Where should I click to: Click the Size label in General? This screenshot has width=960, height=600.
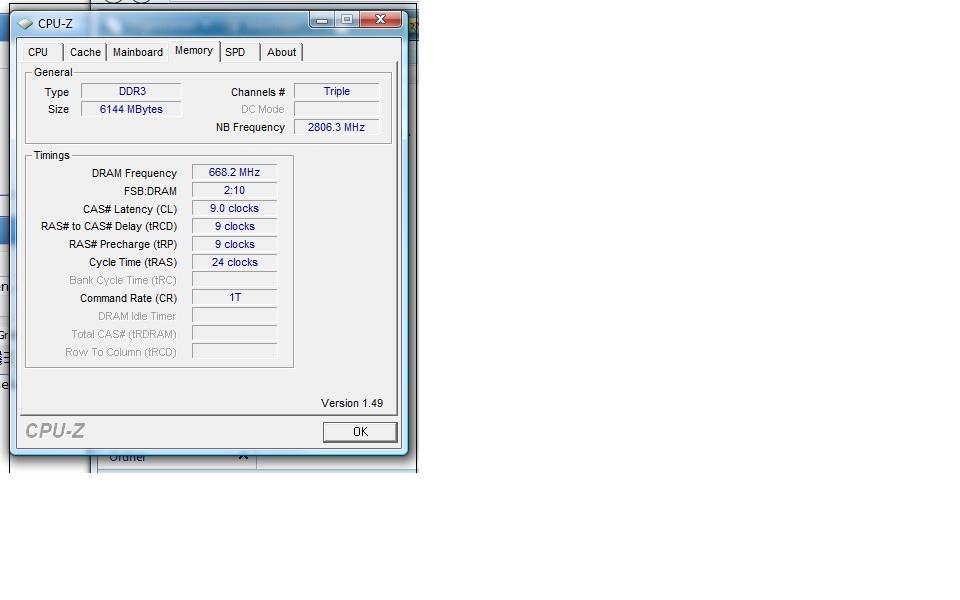[x=58, y=109]
